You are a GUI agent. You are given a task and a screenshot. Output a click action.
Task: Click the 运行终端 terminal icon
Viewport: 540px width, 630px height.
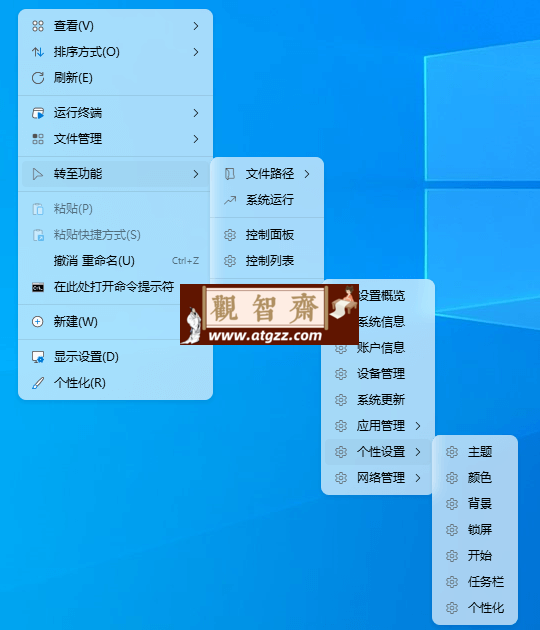click(x=38, y=113)
